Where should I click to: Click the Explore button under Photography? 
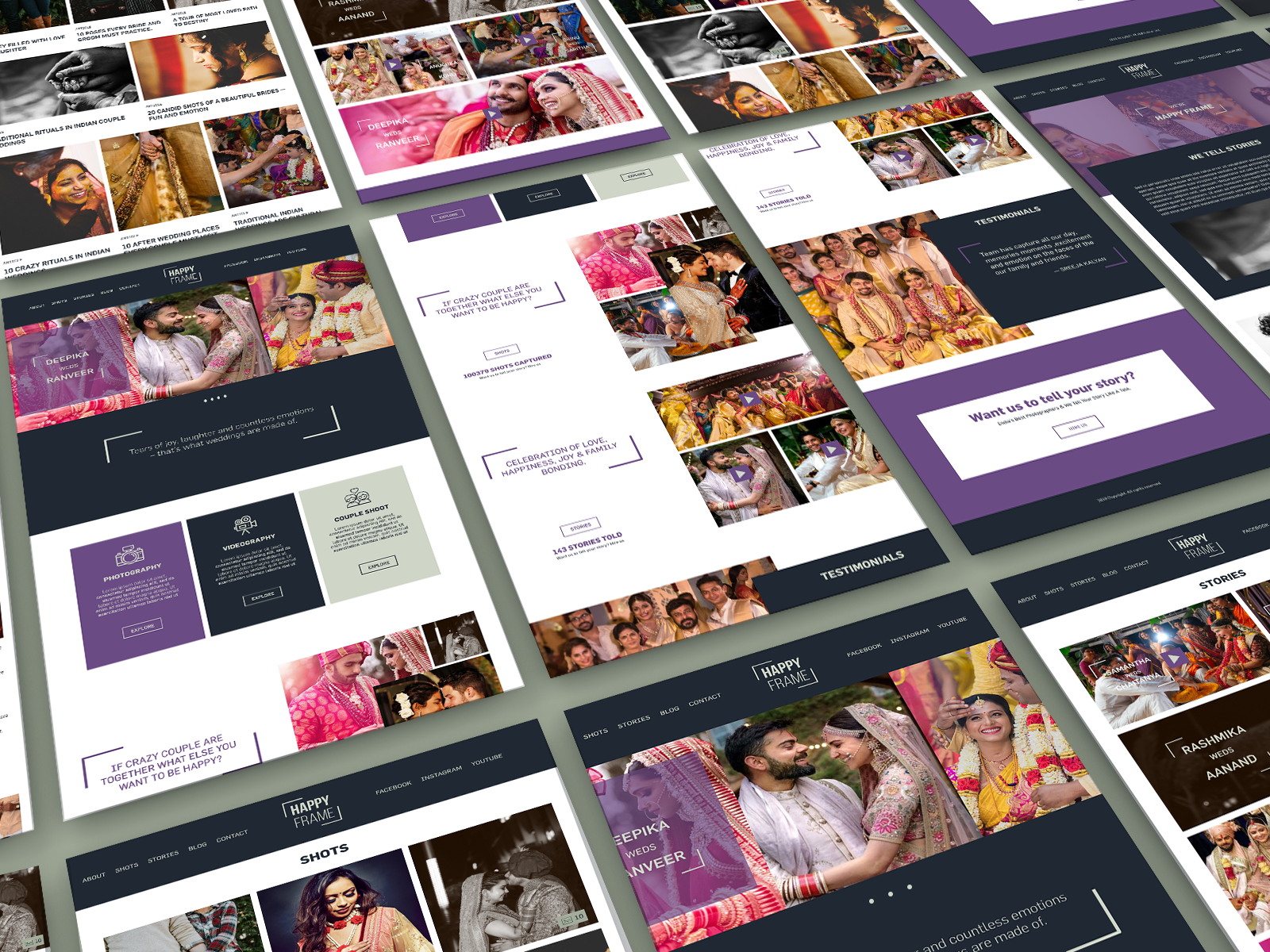tap(143, 627)
